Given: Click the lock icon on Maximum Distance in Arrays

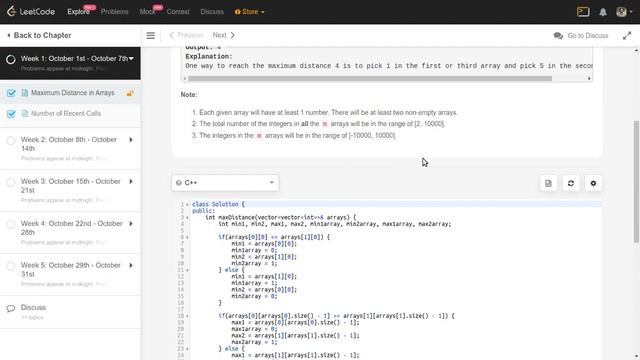Looking at the screenshot, I should [x=130, y=93].
